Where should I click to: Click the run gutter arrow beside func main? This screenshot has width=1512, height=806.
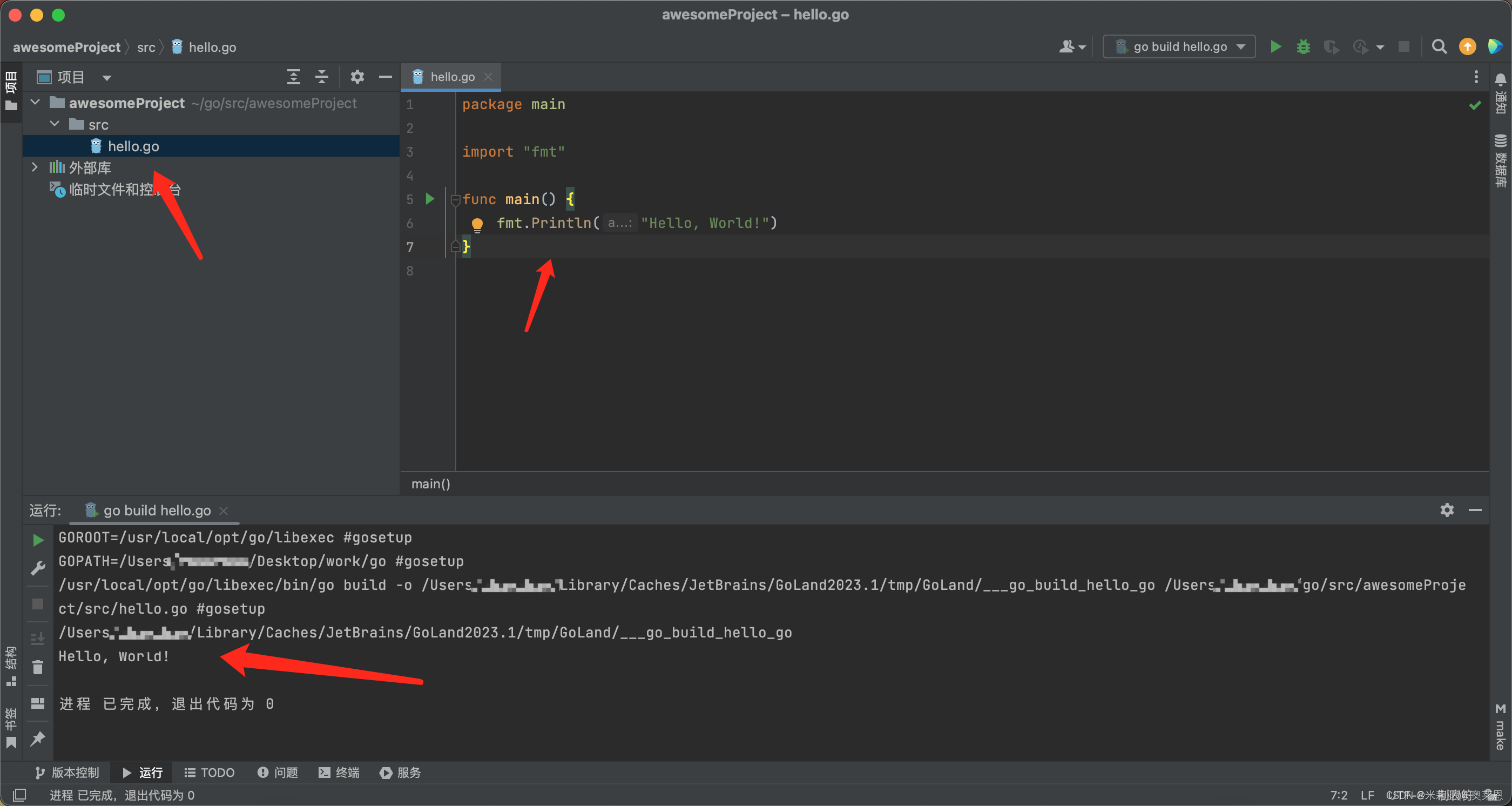click(x=430, y=199)
